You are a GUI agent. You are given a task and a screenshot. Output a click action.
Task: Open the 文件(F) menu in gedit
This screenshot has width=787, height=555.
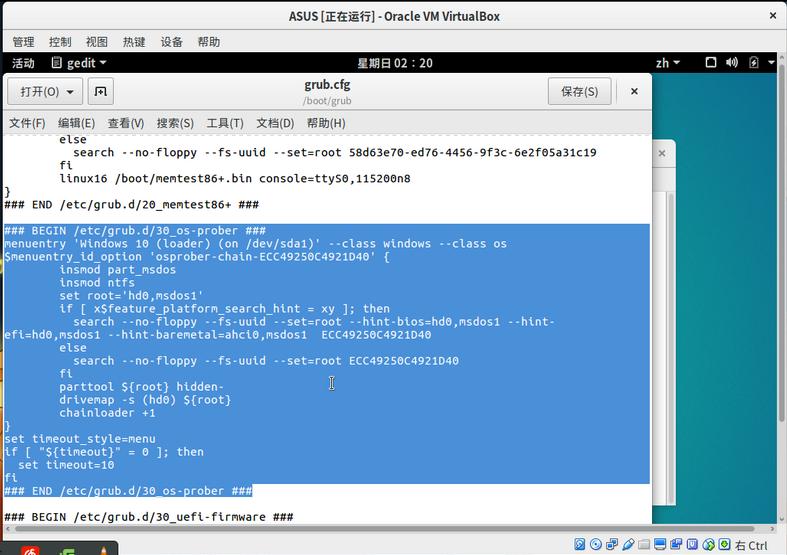pos(27,123)
